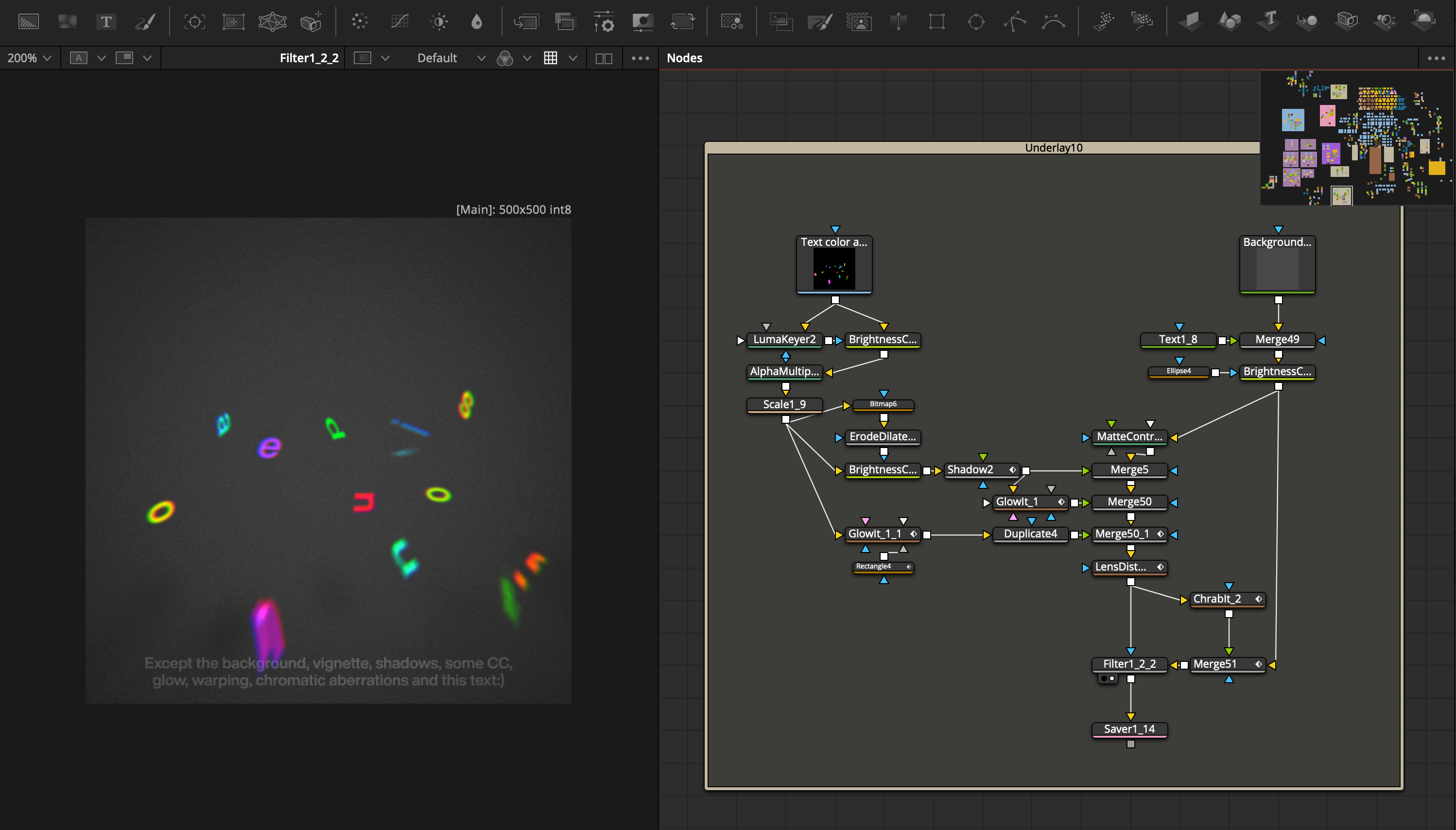
Task: Toggle split dual-viewer layout
Action: click(x=604, y=58)
